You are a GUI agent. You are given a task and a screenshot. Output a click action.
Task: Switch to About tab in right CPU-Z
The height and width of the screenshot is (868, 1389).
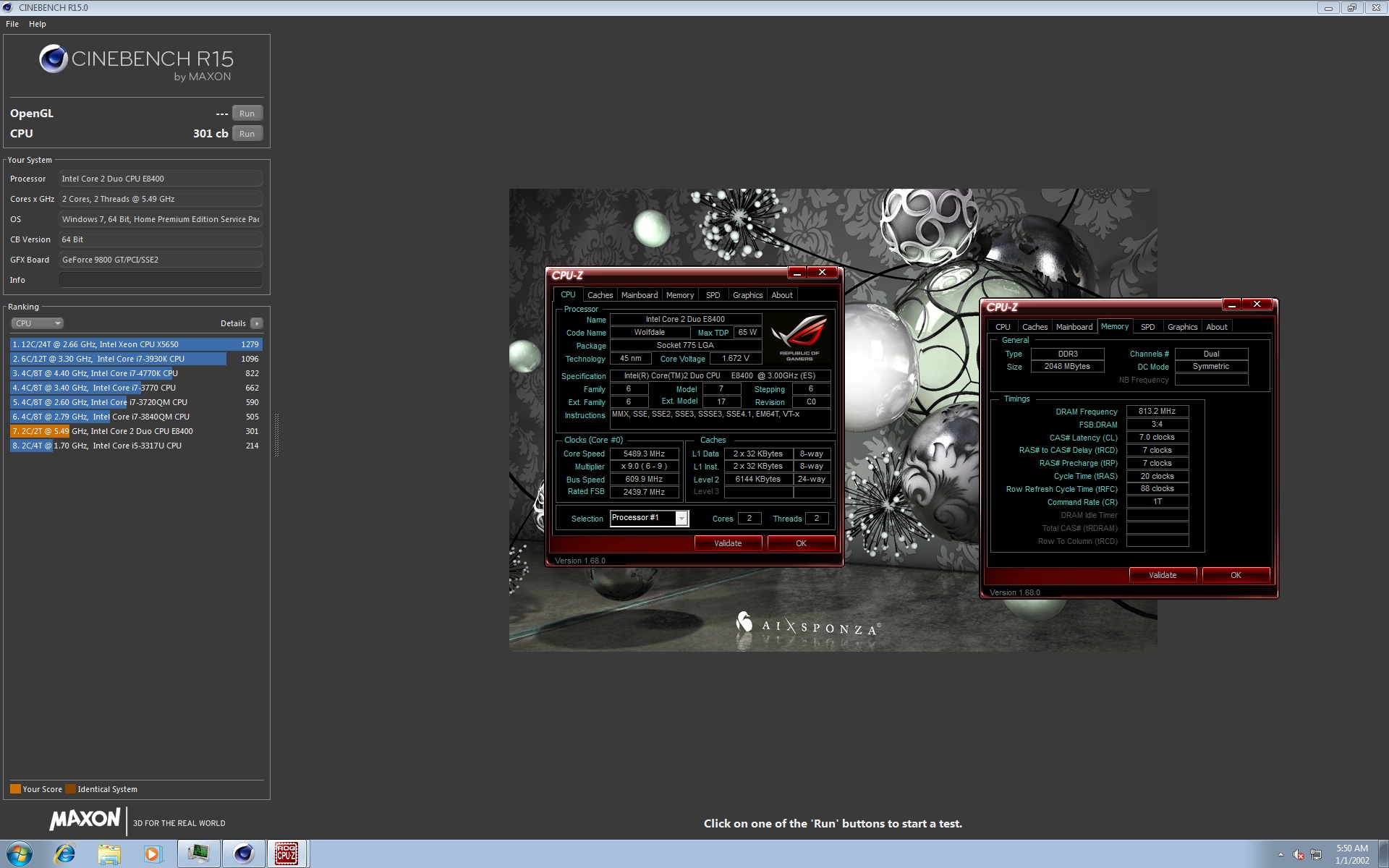[x=1217, y=327]
